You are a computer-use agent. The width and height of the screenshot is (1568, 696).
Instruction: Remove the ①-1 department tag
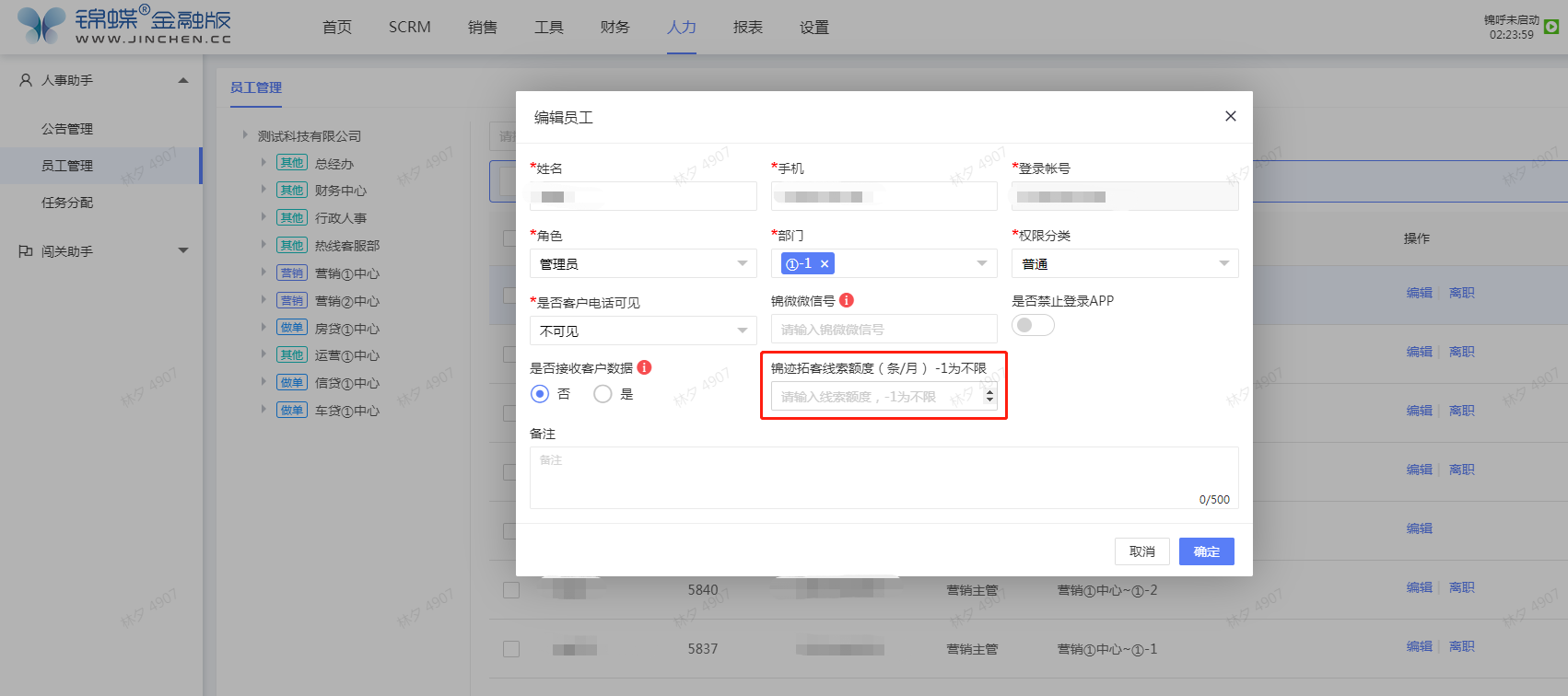[825, 264]
